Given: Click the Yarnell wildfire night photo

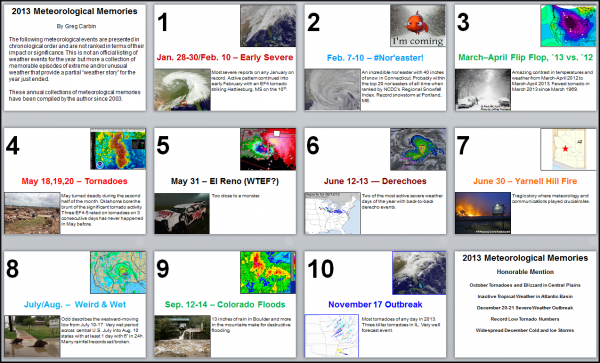Looking at the screenshot, I should click(483, 213).
